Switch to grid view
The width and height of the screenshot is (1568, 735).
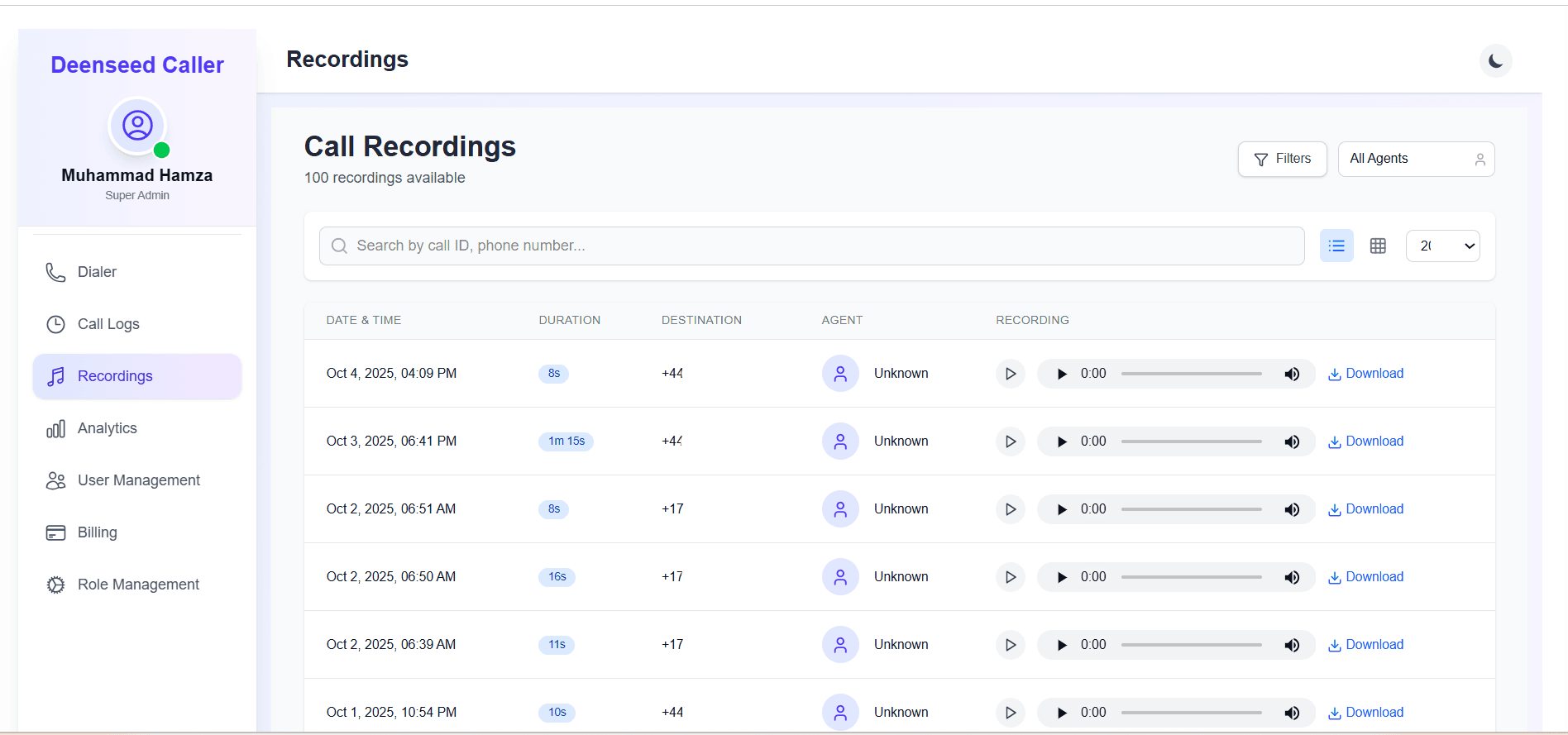click(1378, 246)
